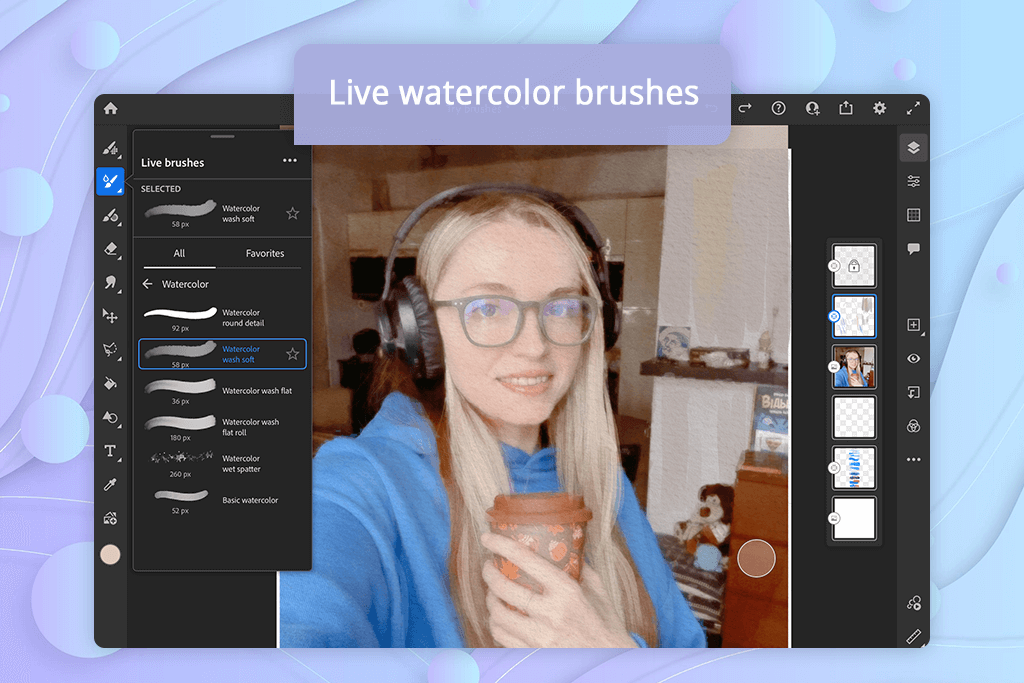Screen dimensions: 1024x683
Task: Toggle layer visibility eye icon
Action: pos(914,358)
